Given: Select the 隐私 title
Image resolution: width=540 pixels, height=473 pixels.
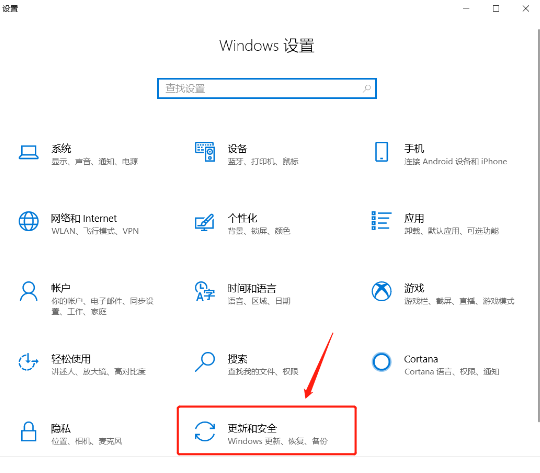Looking at the screenshot, I should pyautogui.click(x=61, y=429).
